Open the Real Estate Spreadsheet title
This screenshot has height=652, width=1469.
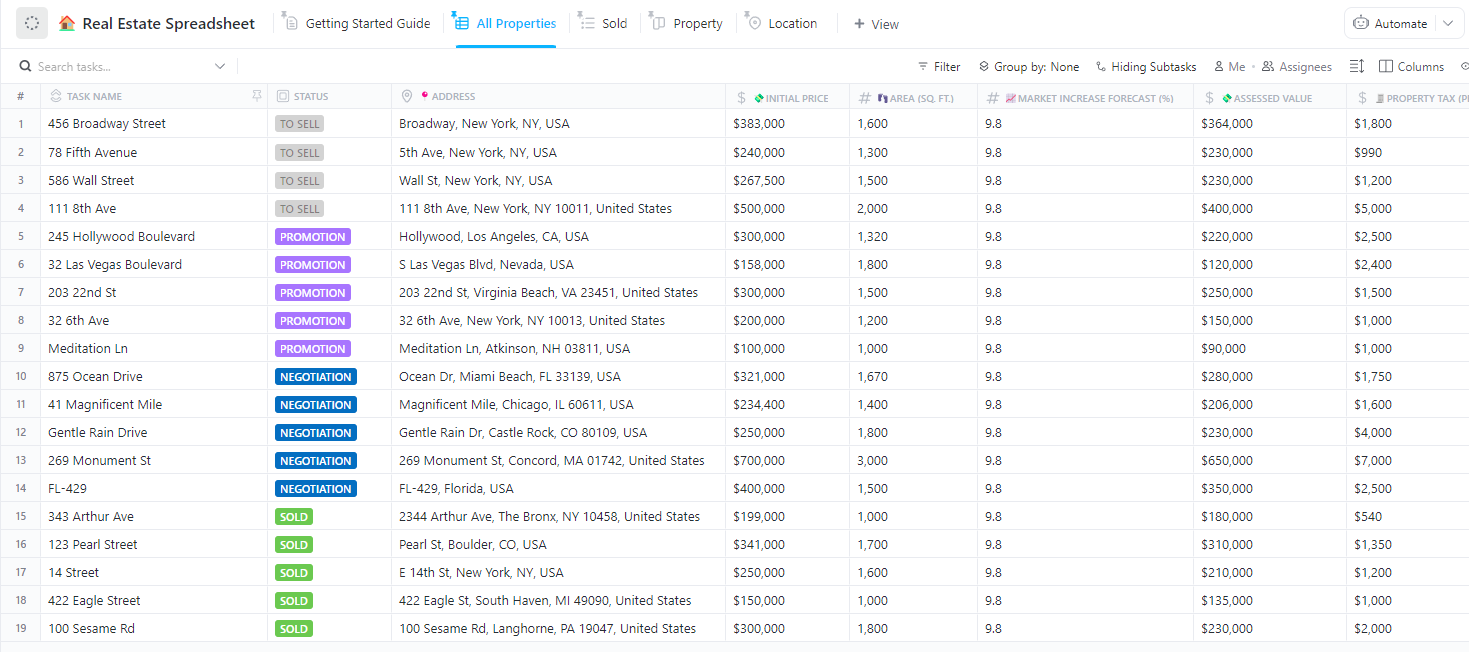coord(168,23)
